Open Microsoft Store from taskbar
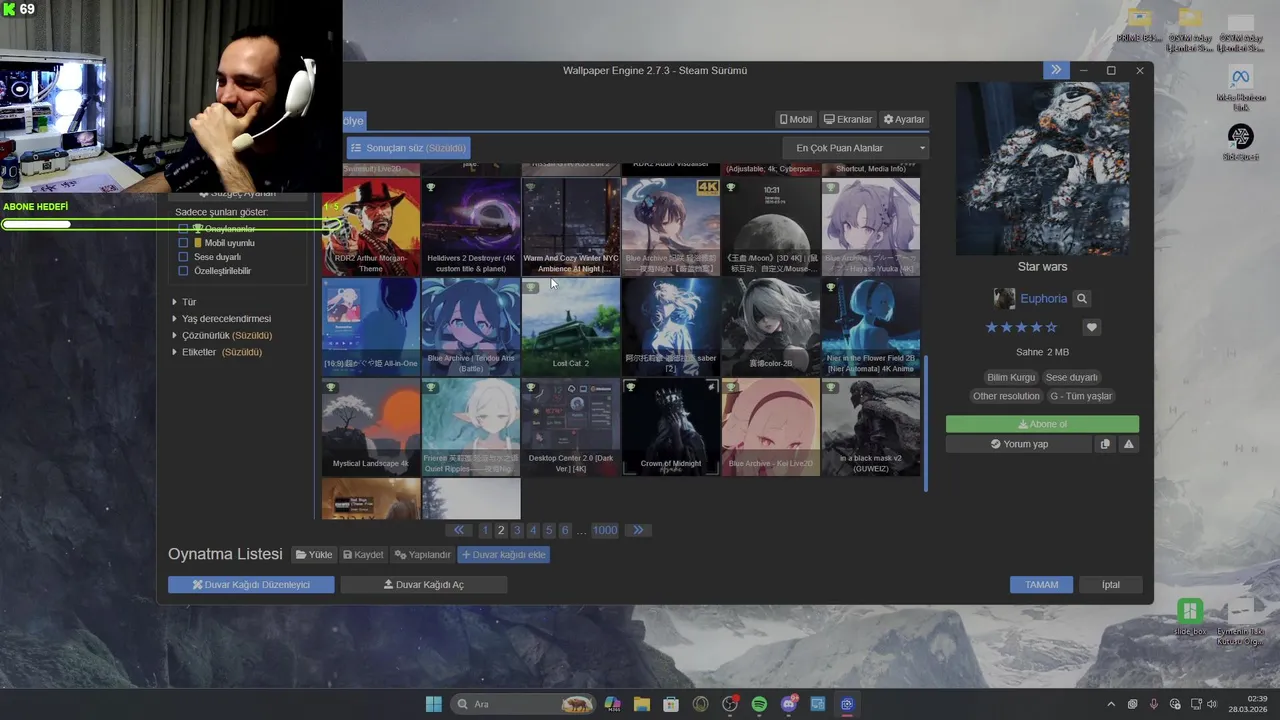The width and height of the screenshot is (1280, 720). [x=671, y=704]
